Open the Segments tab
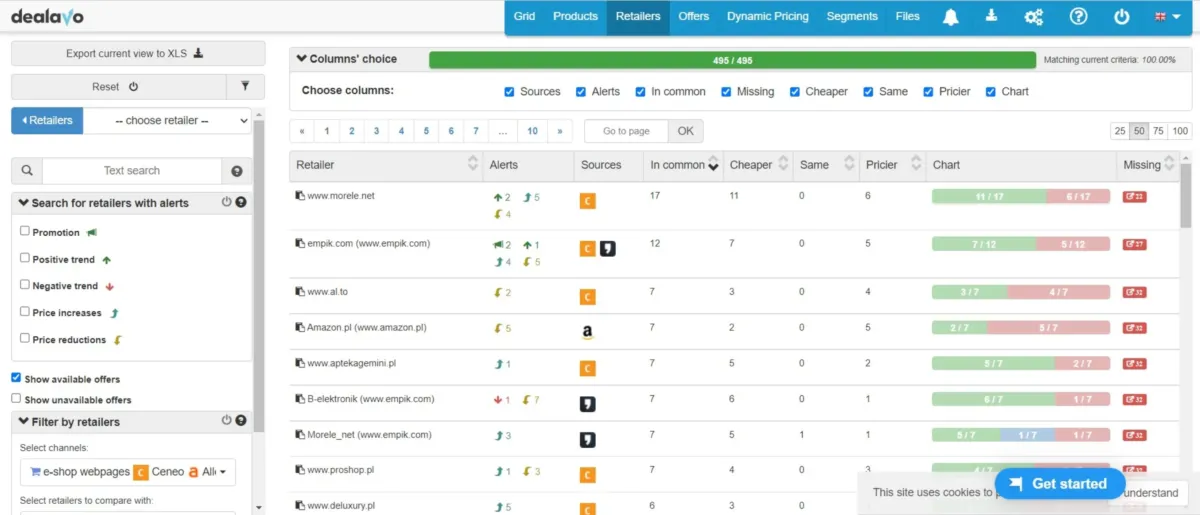This screenshot has height=515, width=1200. 852,16
